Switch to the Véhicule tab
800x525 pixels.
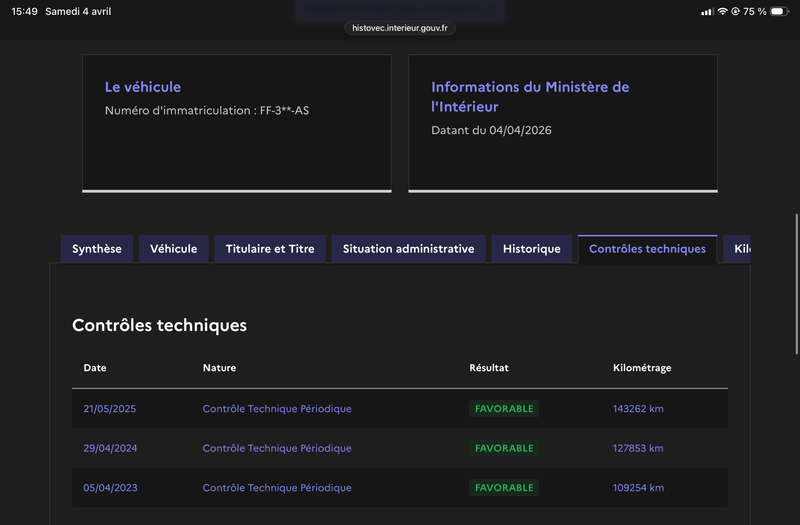pyautogui.click(x=174, y=249)
